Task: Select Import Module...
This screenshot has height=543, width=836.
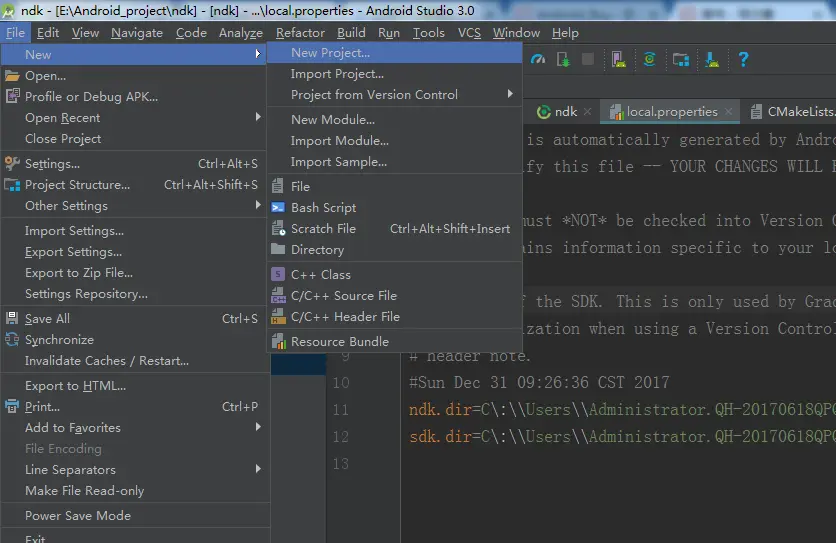Action: pyautogui.click(x=395, y=141)
